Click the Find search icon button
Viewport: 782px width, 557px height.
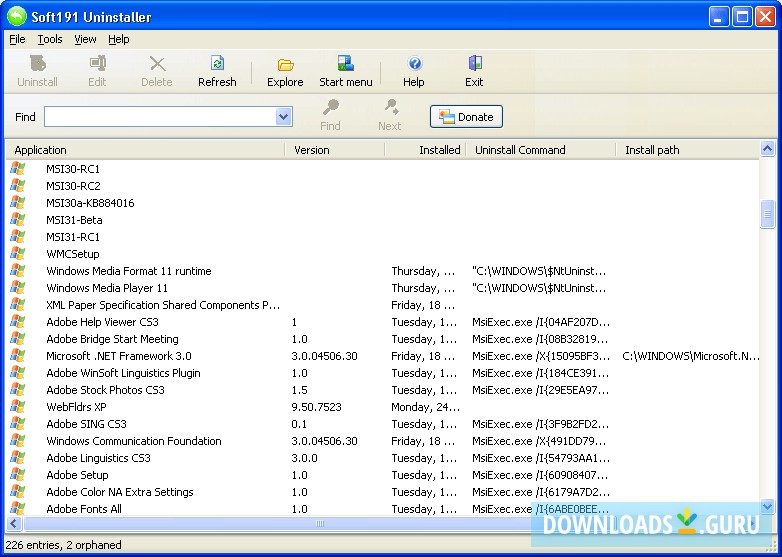tap(330, 107)
